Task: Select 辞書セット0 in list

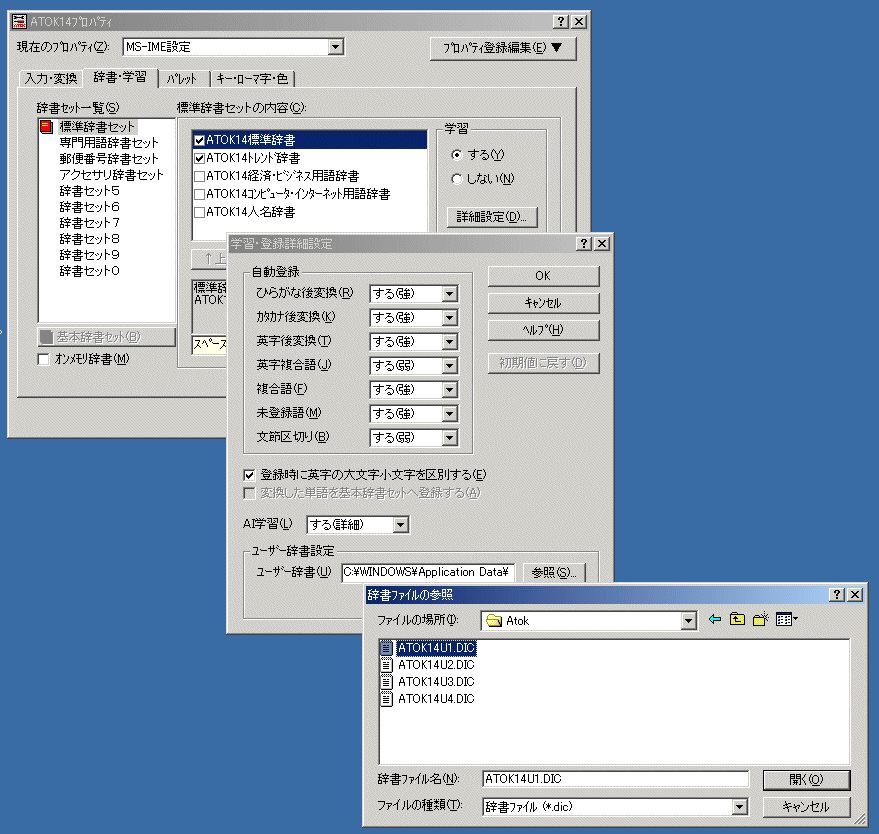Action: (89, 271)
